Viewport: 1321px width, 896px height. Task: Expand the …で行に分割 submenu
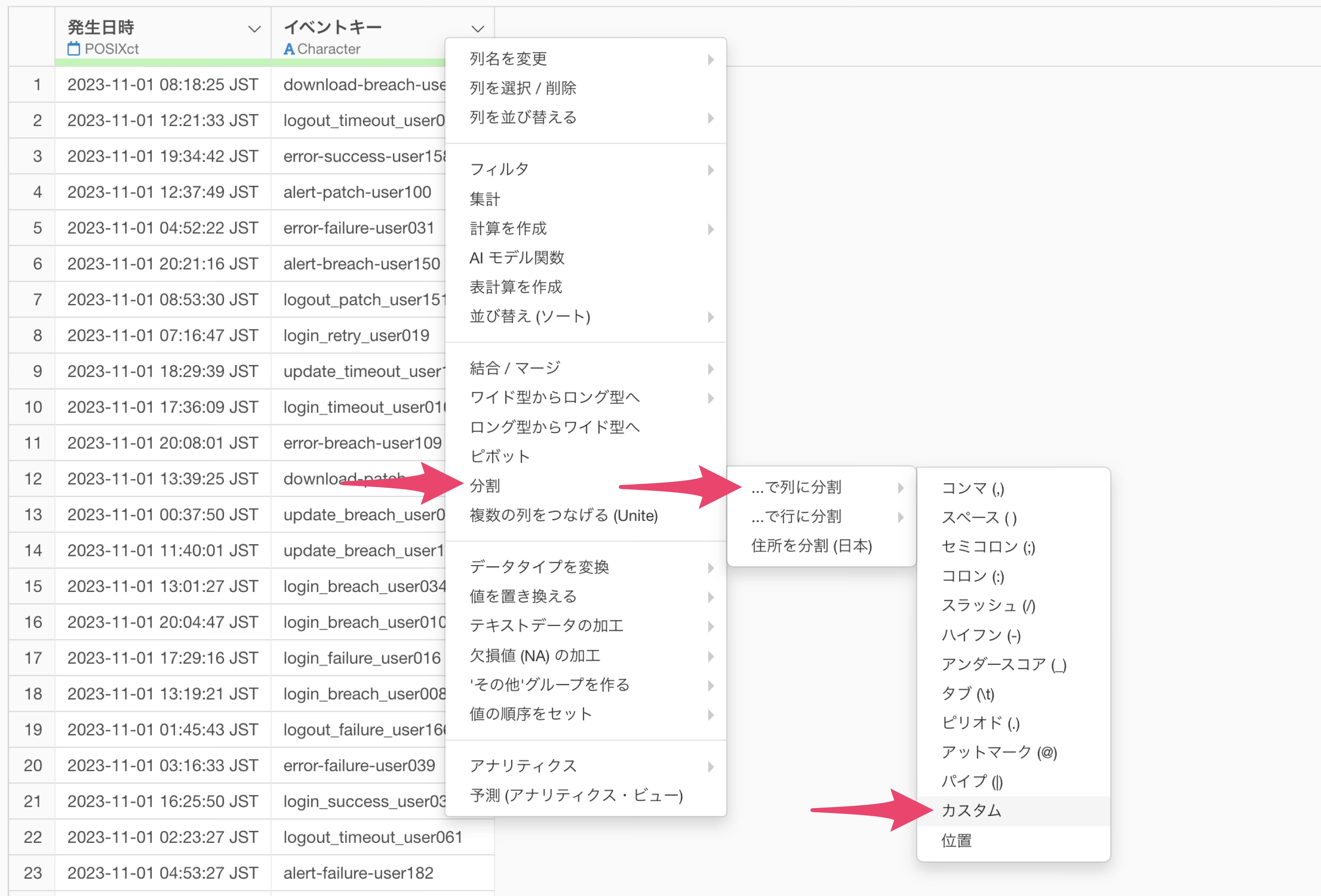click(x=796, y=516)
